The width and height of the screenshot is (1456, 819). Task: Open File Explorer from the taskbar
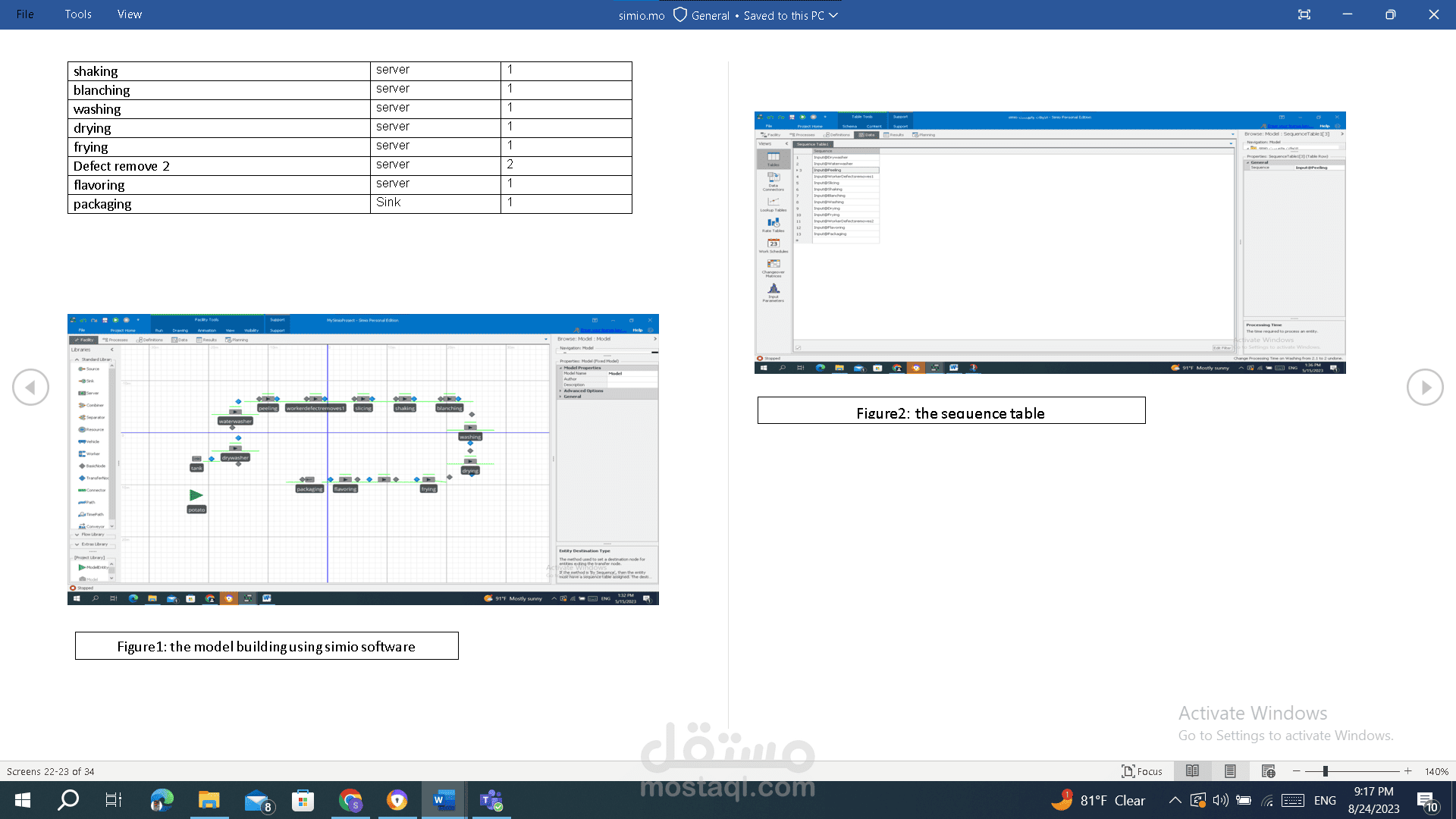click(x=209, y=800)
